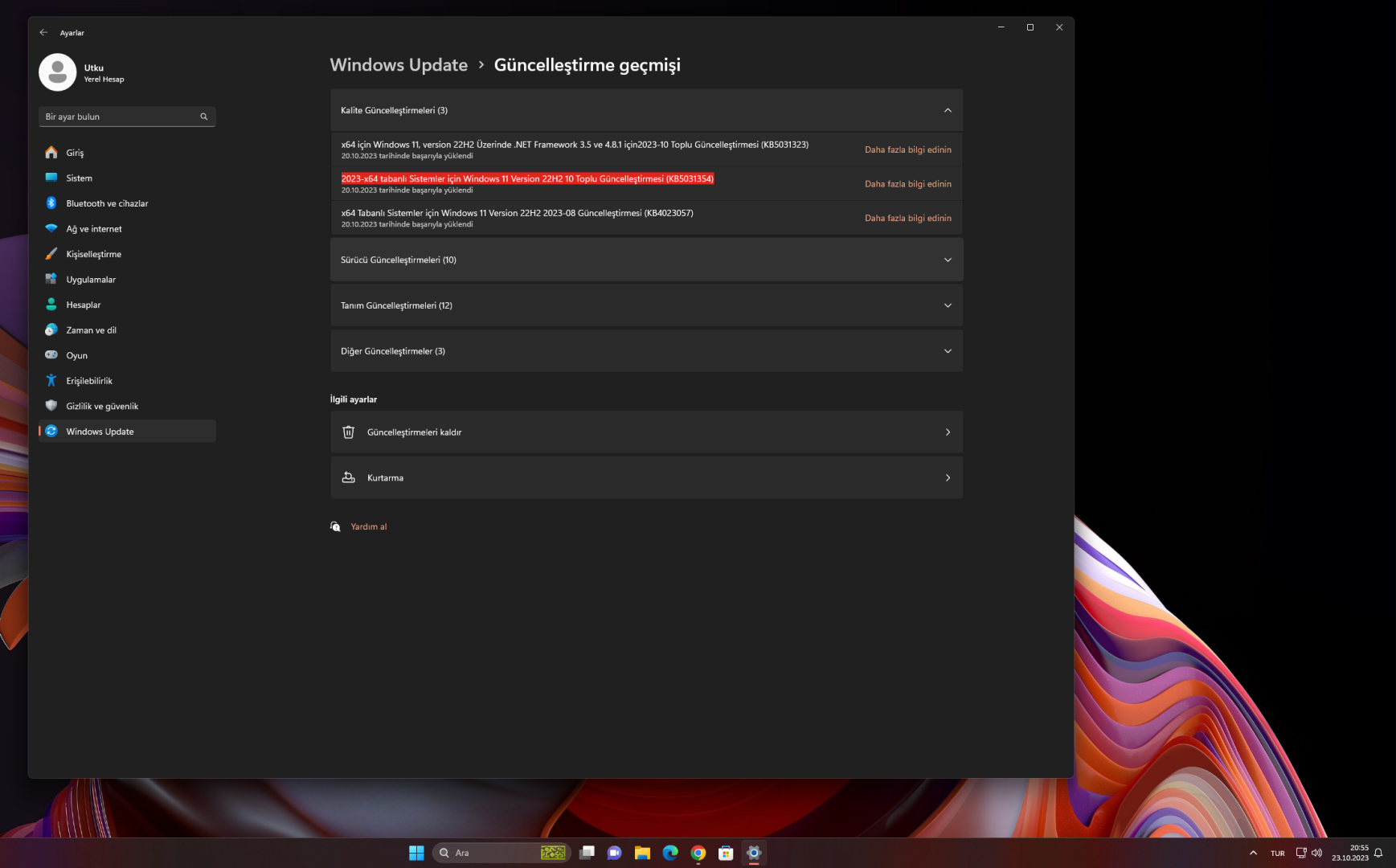Viewport: 1396px width, 868px height.
Task: Select the Uygulamalar apps icon
Action: (x=51, y=279)
